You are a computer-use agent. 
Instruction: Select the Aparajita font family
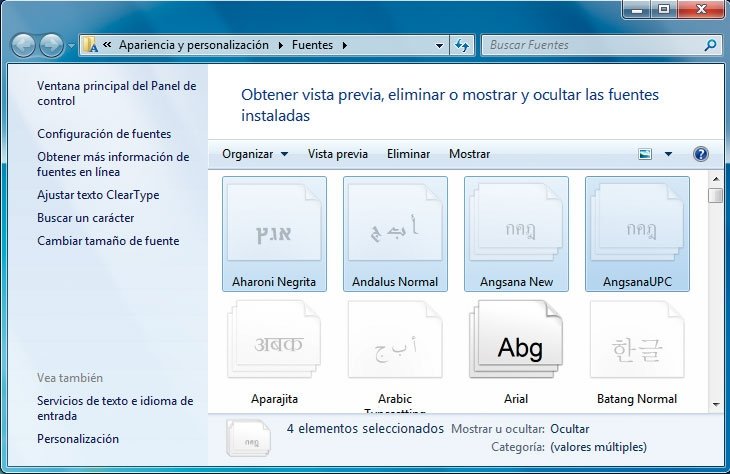pos(274,352)
